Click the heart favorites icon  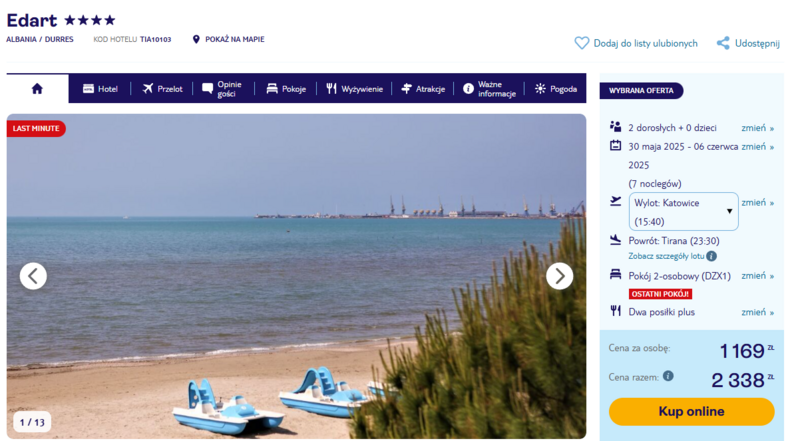click(582, 43)
